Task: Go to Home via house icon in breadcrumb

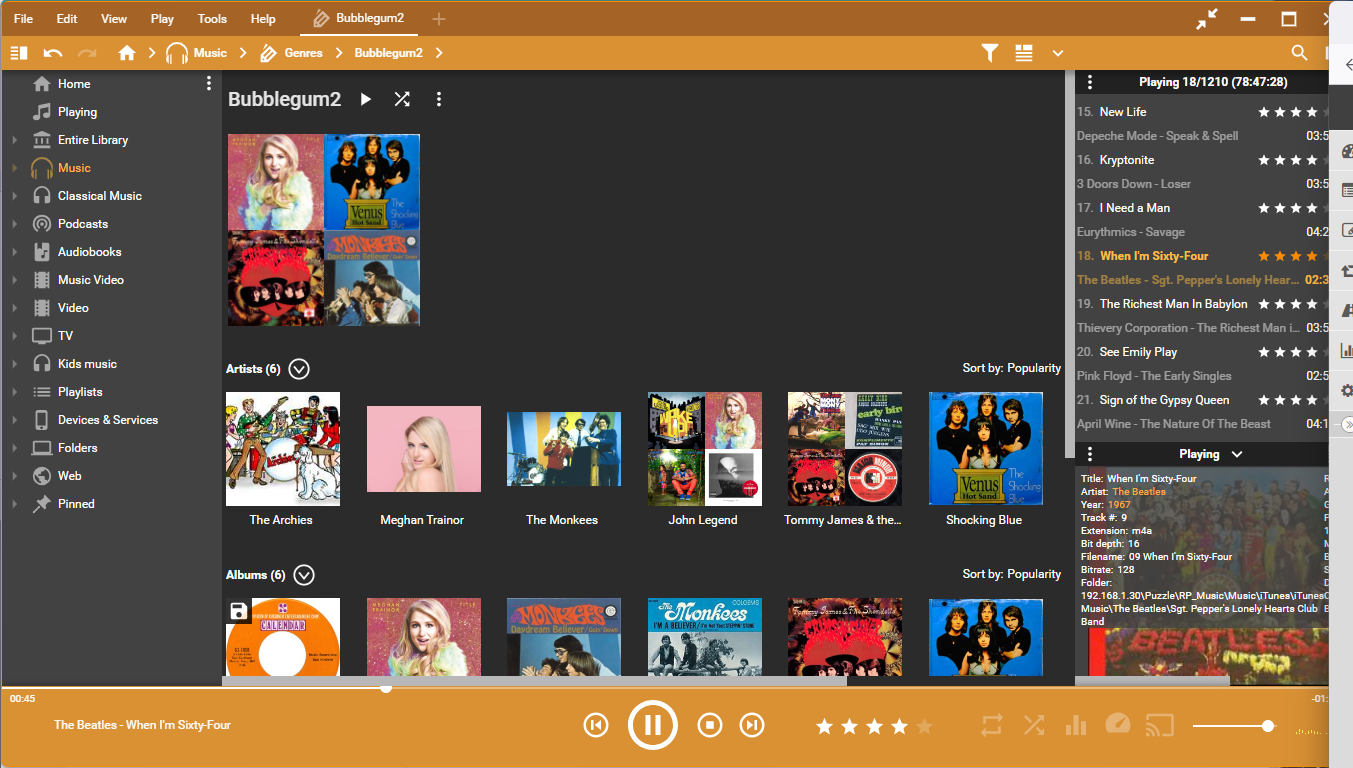Action: click(127, 53)
